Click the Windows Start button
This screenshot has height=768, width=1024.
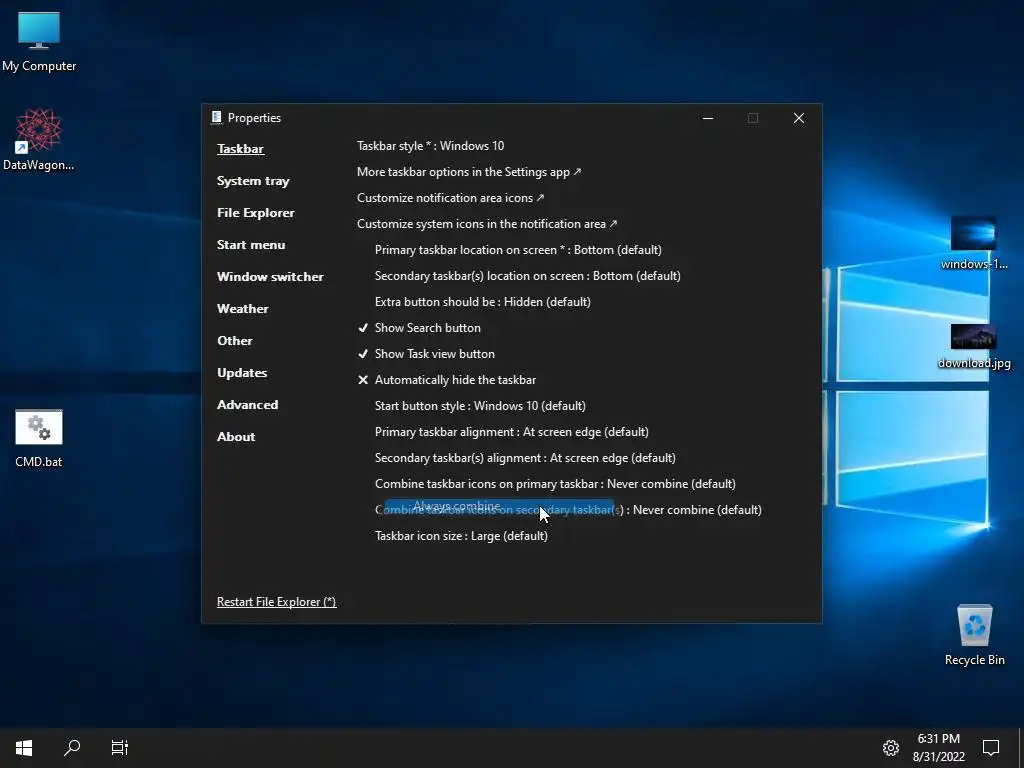tap(24, 747)
